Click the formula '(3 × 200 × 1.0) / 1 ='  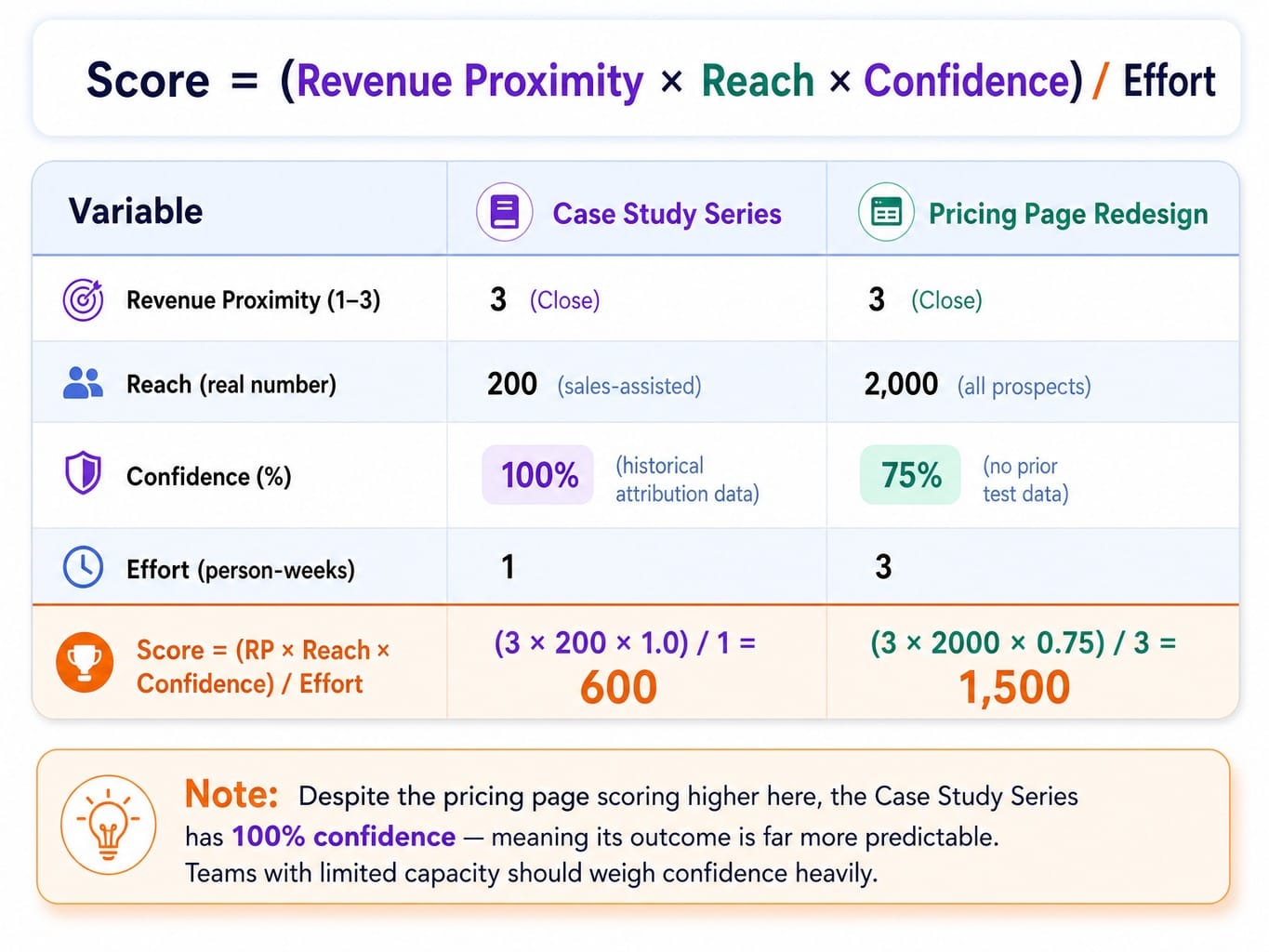click(625, 642)
